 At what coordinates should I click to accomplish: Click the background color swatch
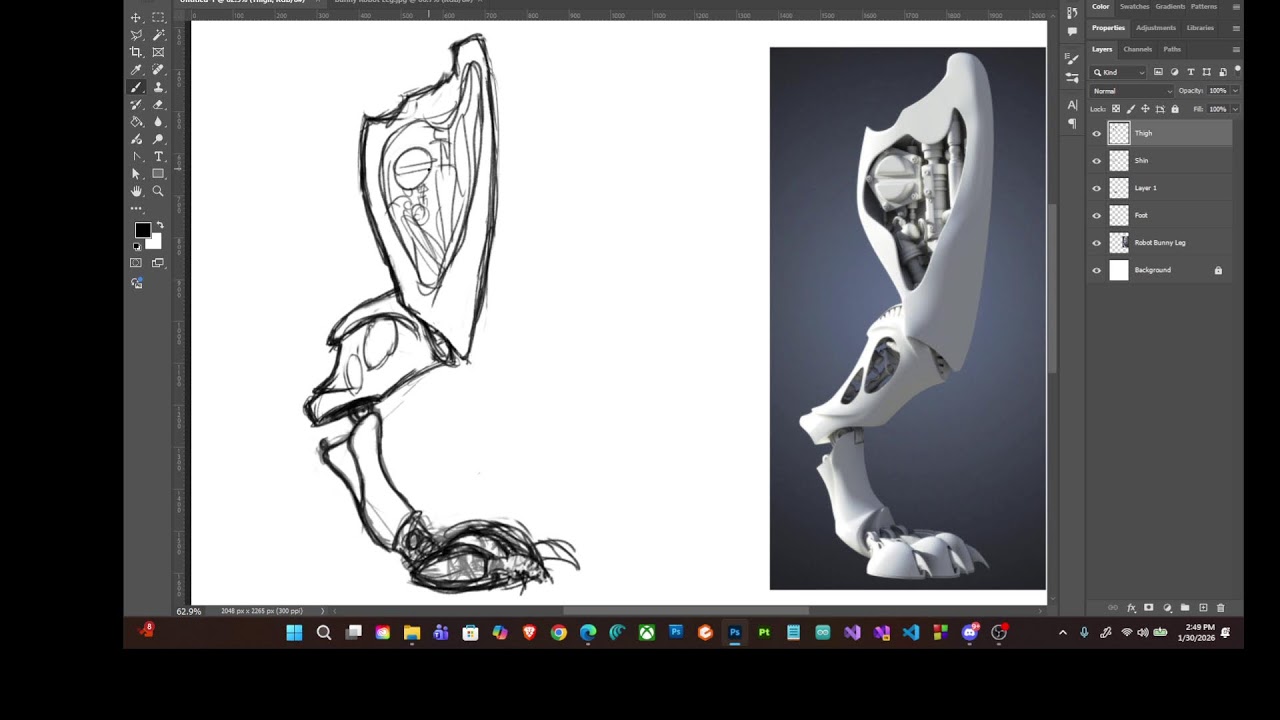[155, 242]
